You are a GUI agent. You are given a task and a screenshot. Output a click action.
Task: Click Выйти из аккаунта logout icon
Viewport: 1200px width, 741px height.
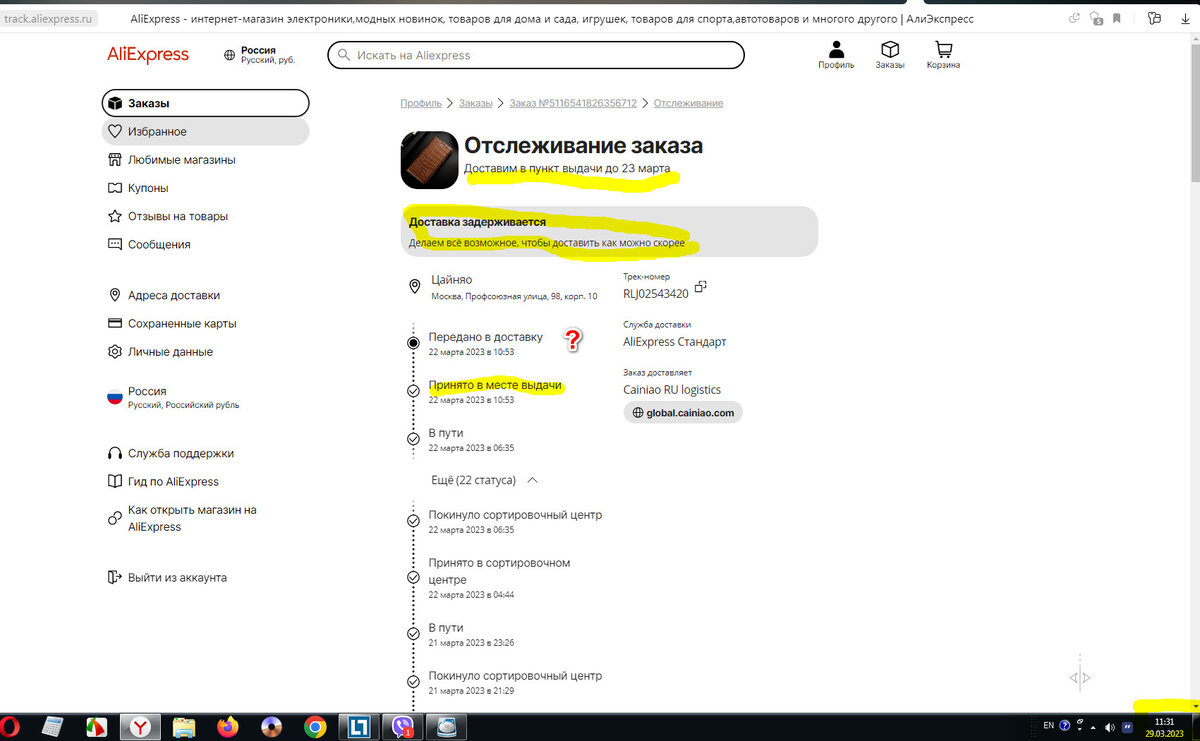[114, 577]
